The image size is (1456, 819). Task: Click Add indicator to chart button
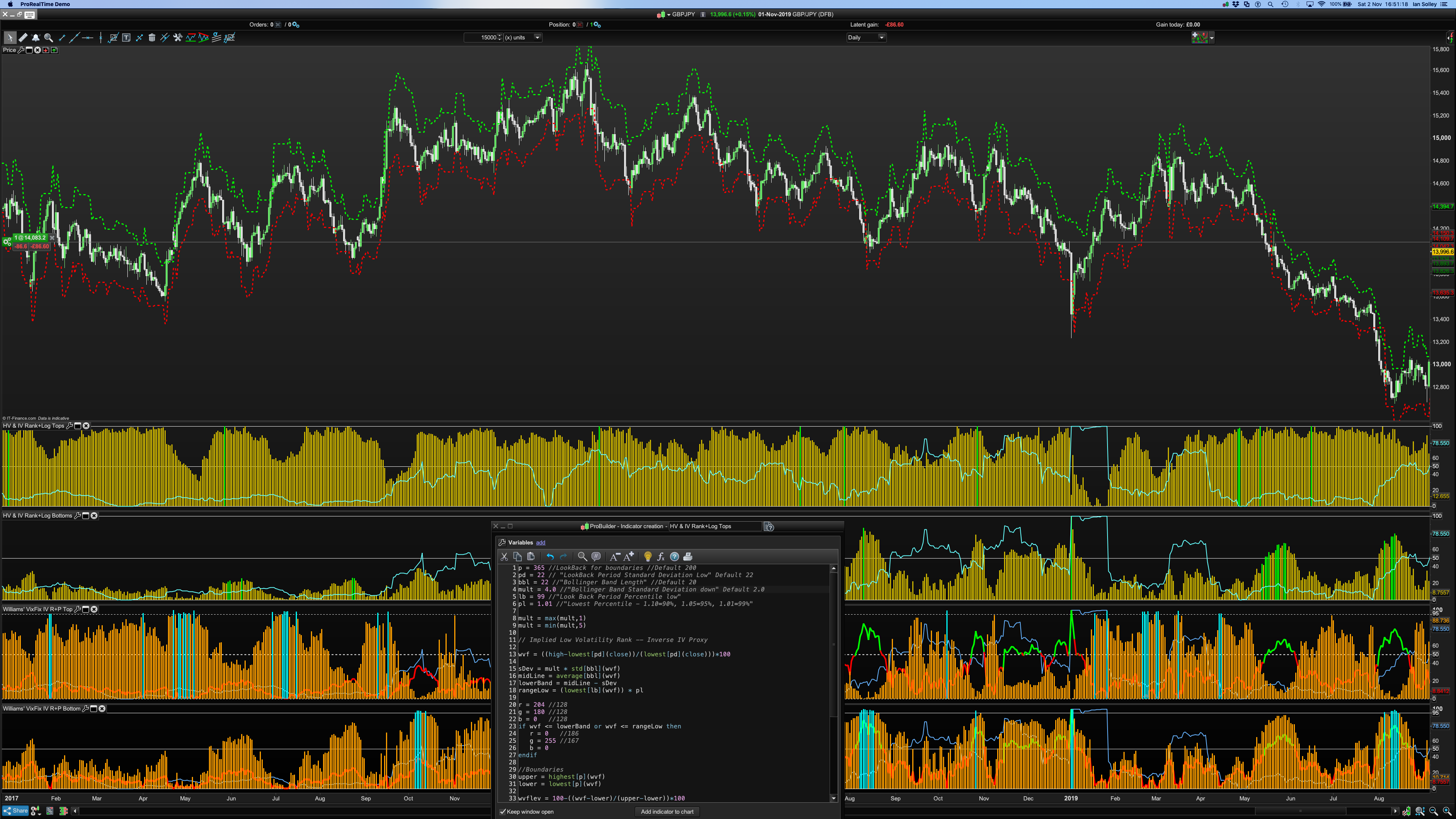click(667, 812)
